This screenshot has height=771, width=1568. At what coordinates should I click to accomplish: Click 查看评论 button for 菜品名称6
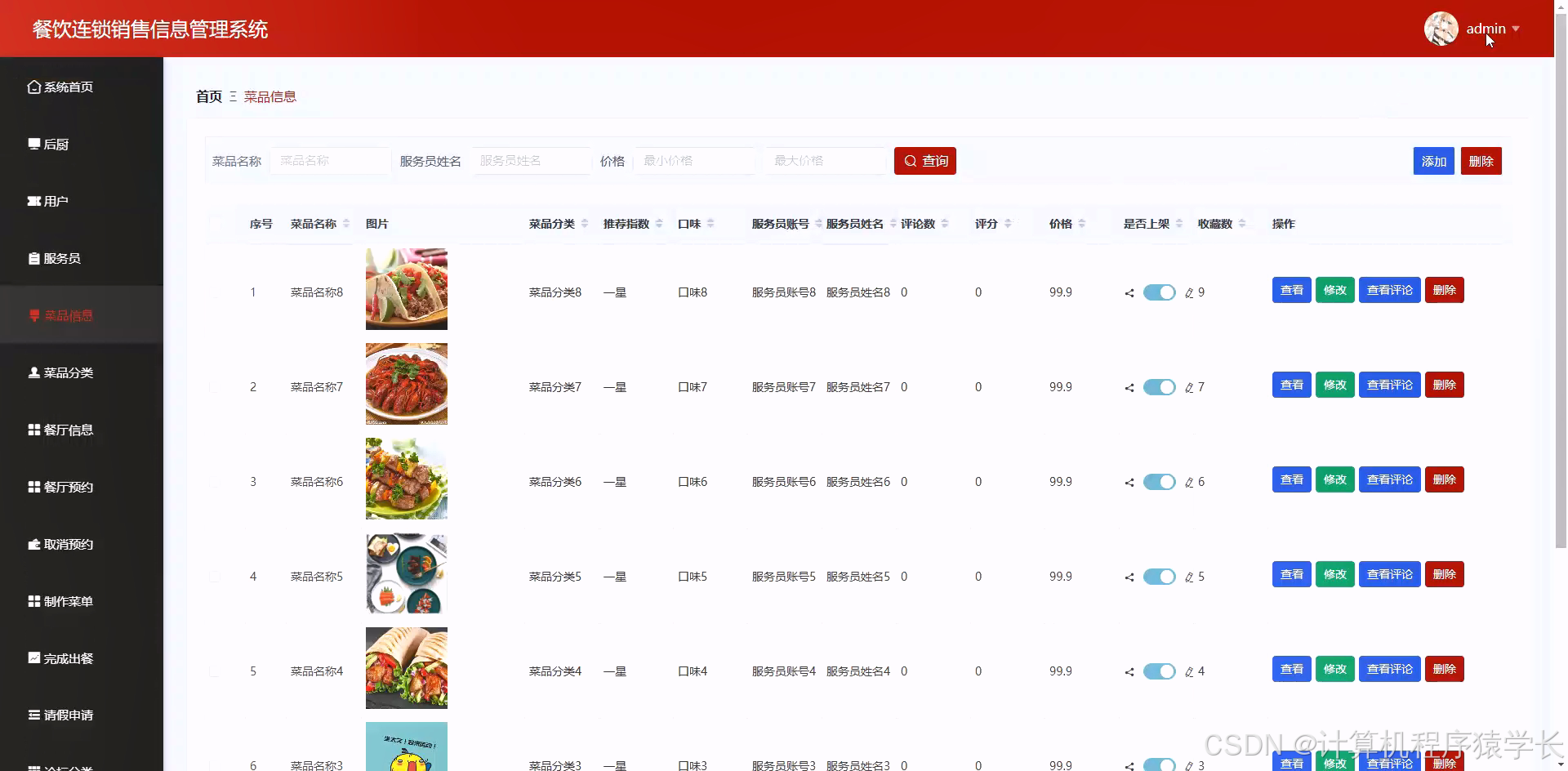tap(1390, 479)
